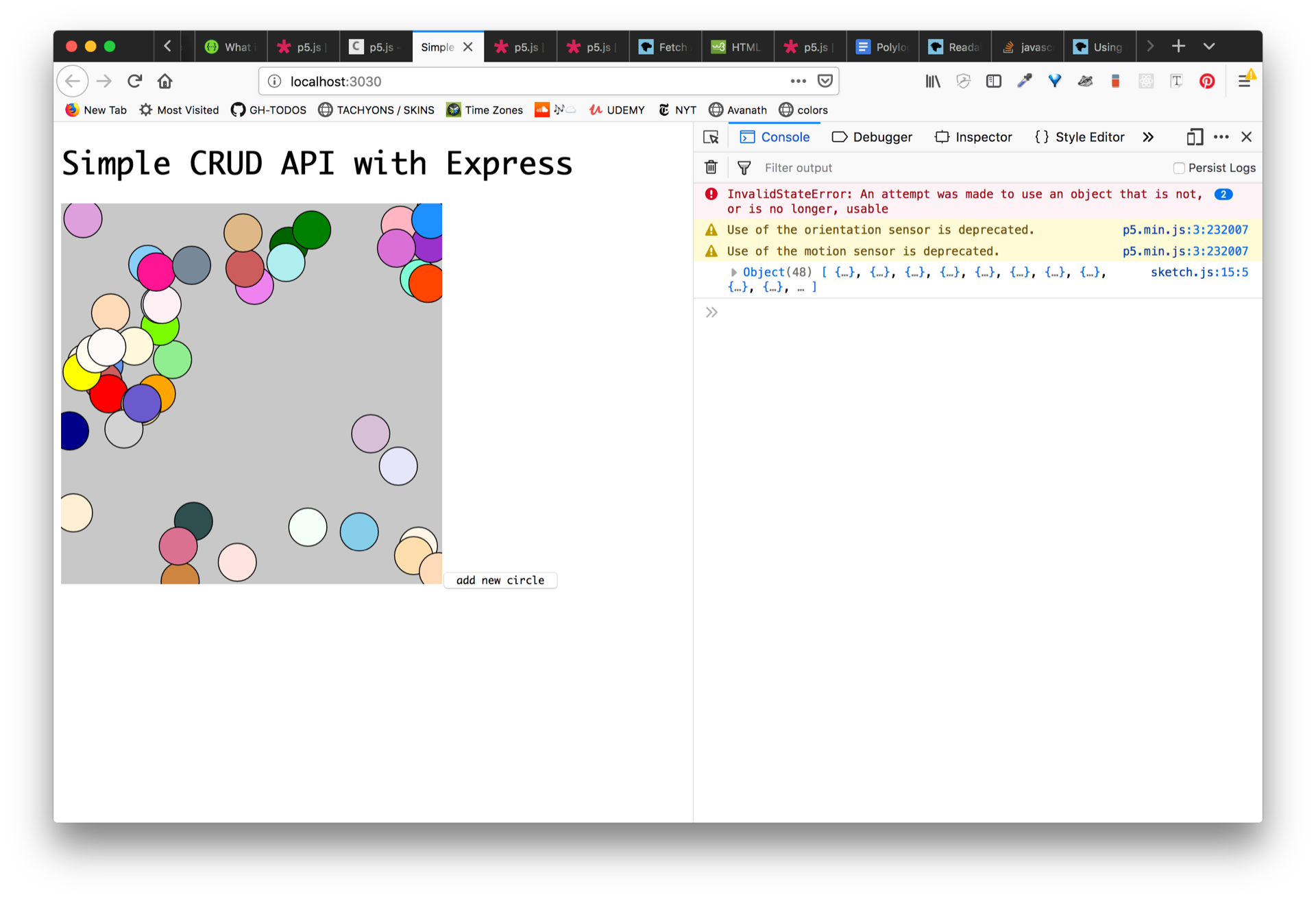Viewport: 1316px width, 899px height.
Task: Open the Library toolbar icon
Action: click(933, 82)
